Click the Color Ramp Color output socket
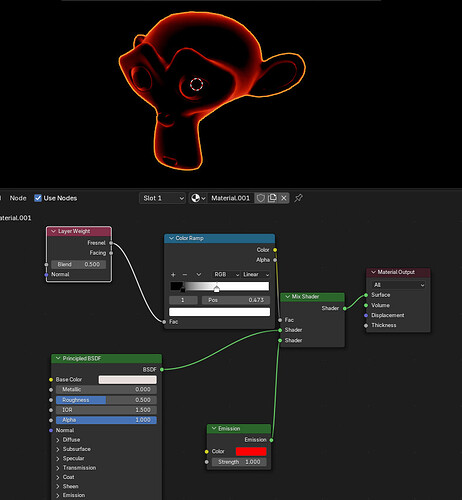The image size is (462, 500). (x=275, y=250)
